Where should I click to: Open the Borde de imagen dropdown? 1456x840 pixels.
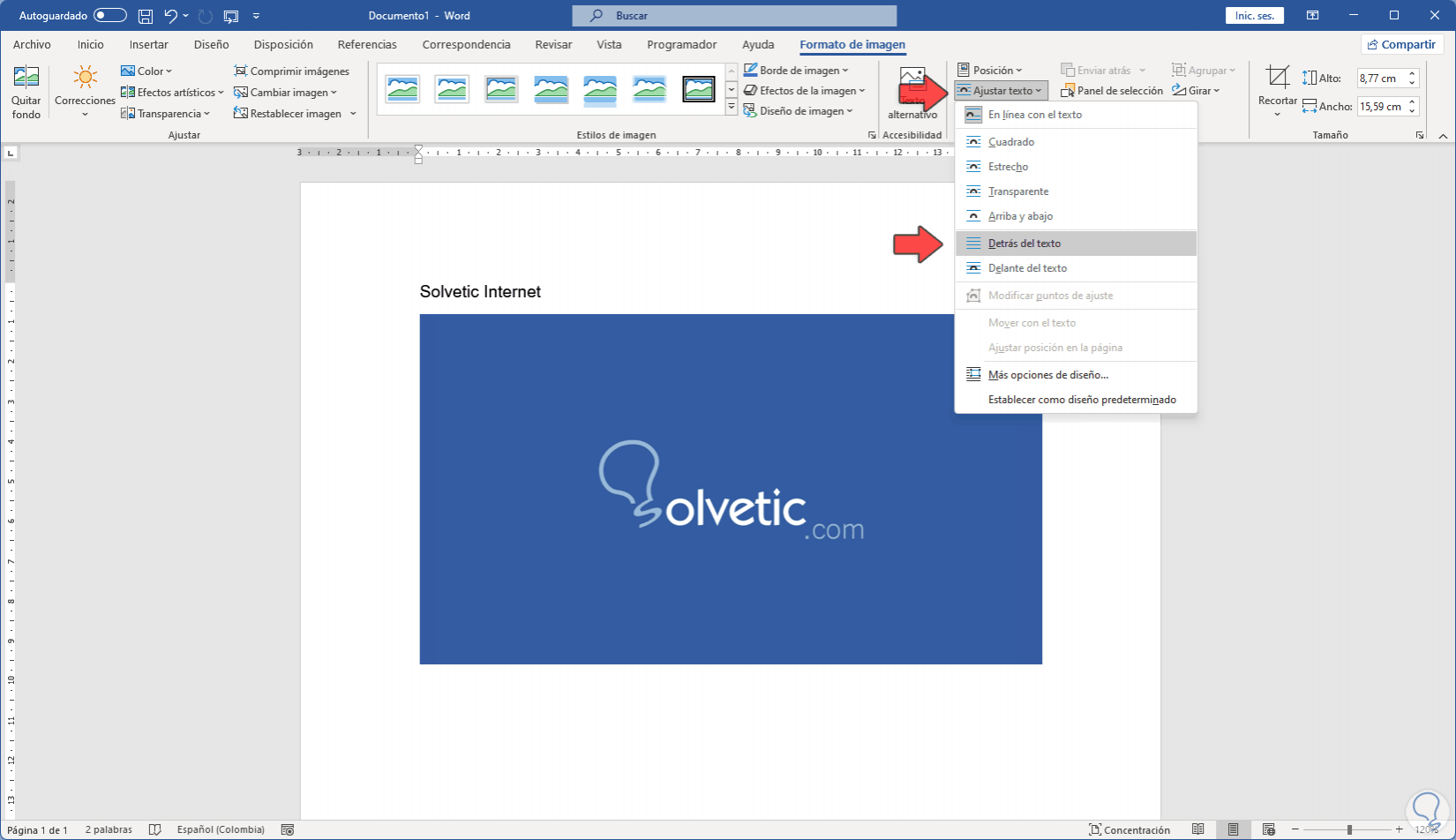796,71
